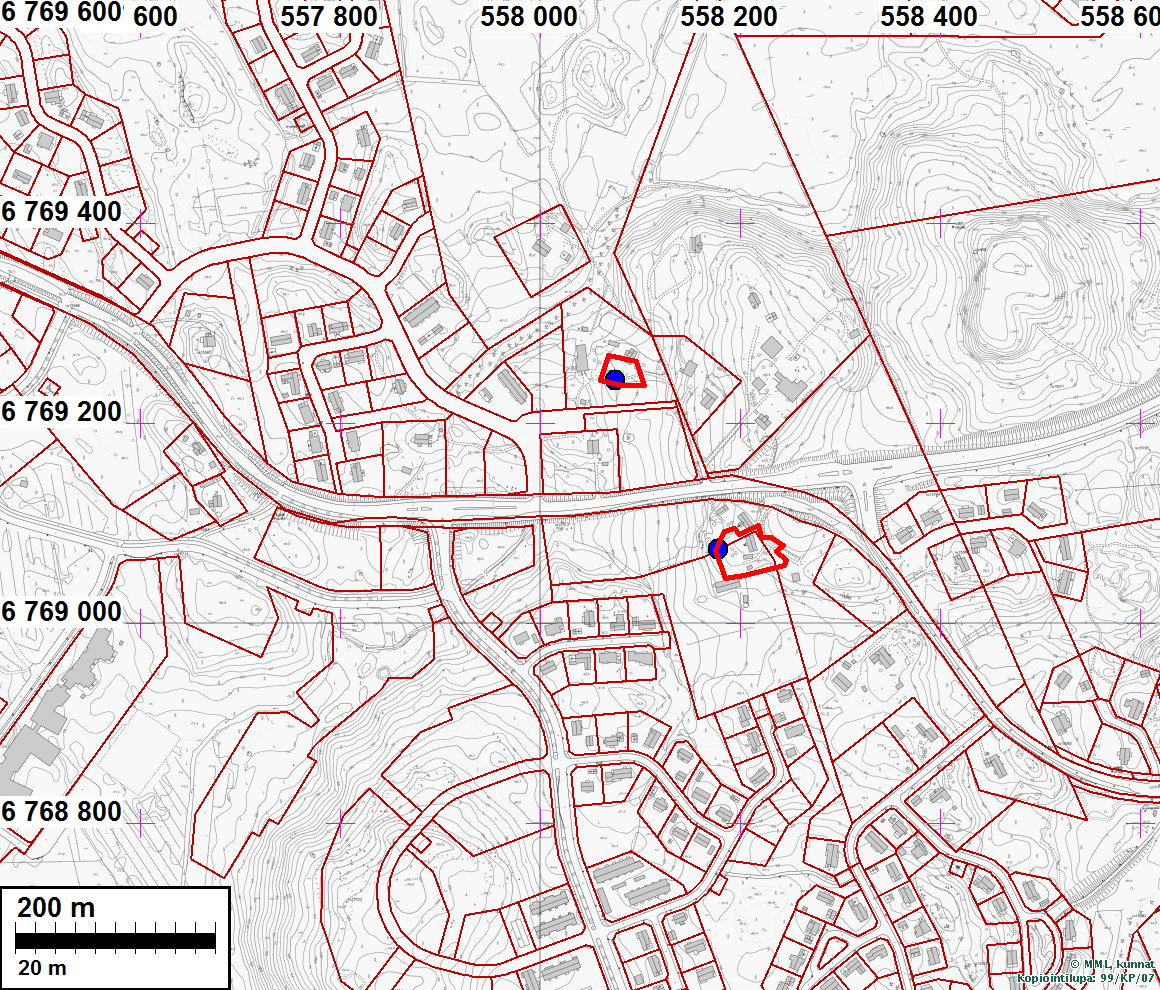Click the 557 800 easting label

point(328,16)
